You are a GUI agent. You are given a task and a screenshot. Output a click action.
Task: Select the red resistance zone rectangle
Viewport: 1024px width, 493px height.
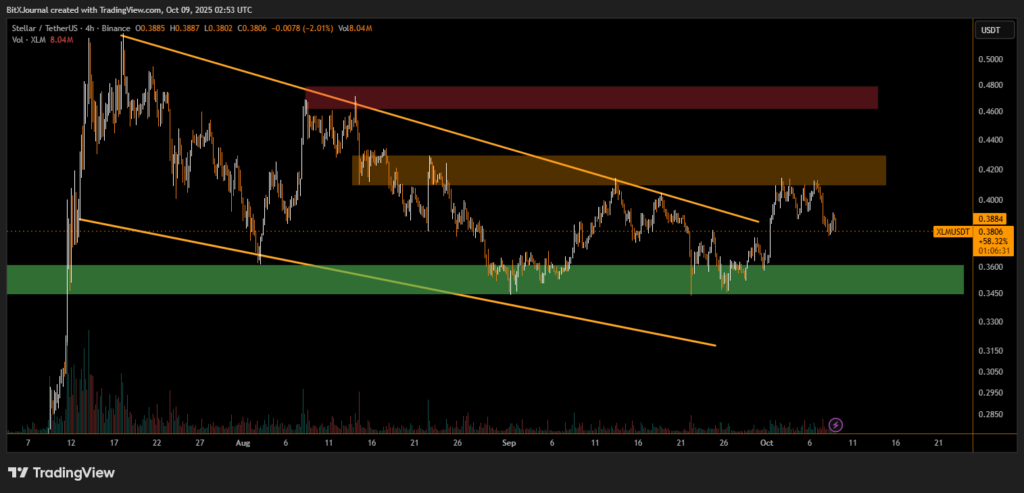click(600, 97)
